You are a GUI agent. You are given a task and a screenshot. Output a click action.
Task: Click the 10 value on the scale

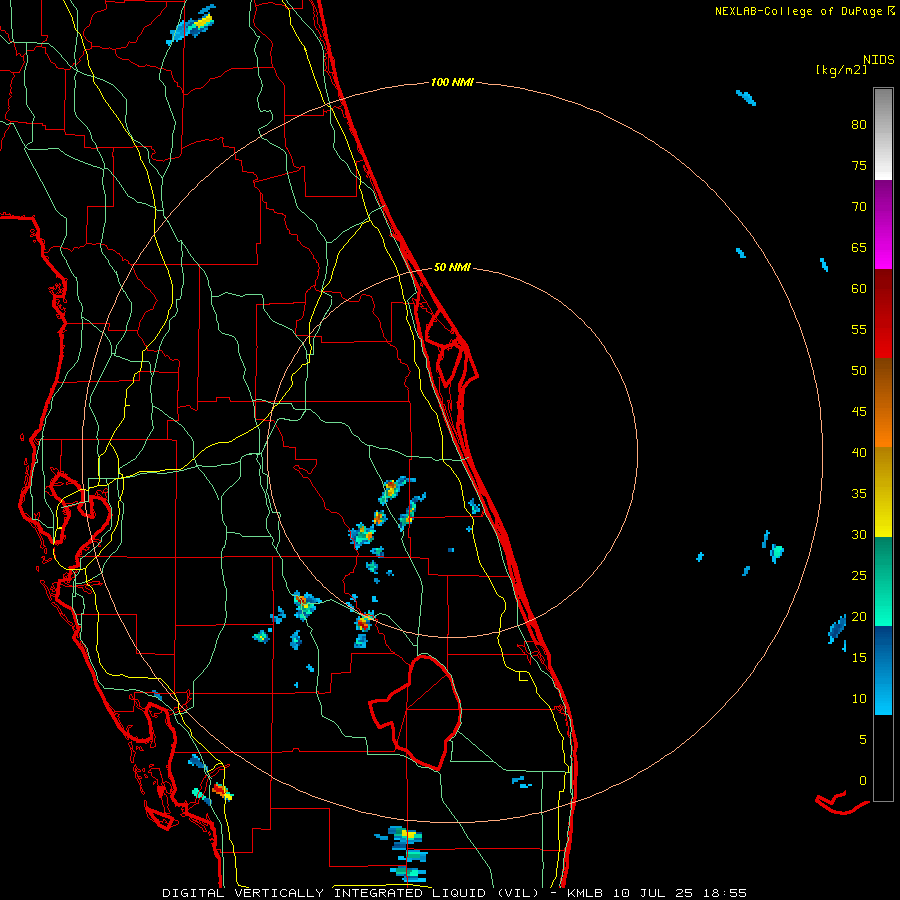tap(859, 699)
